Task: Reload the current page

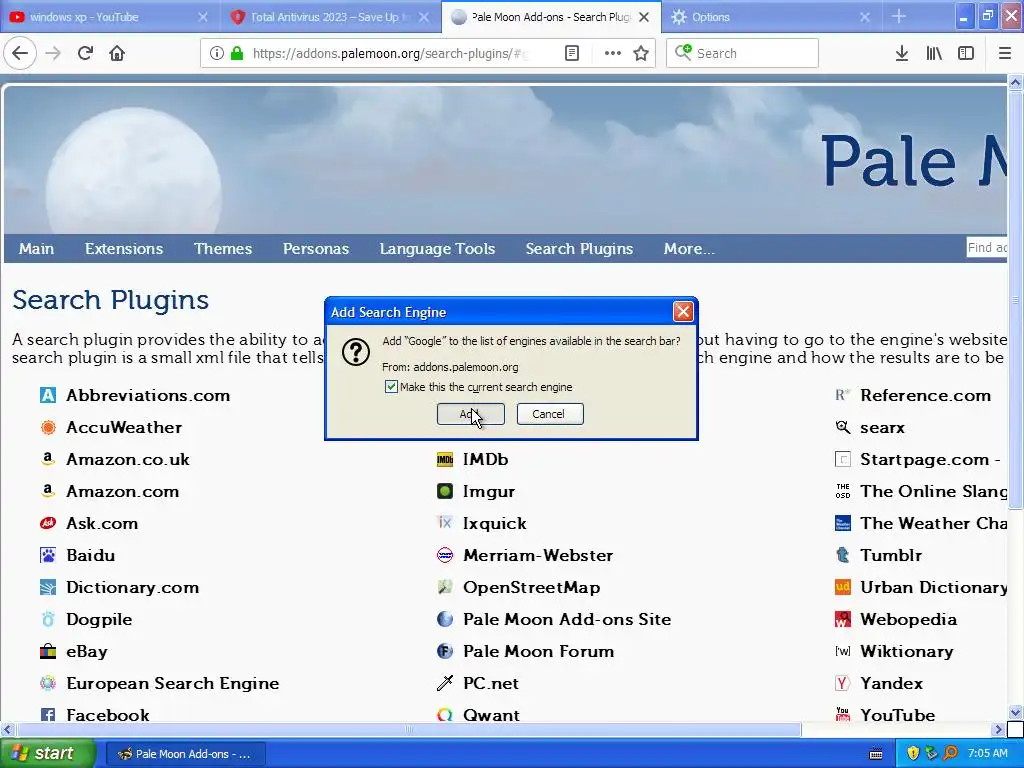Action: tap(85, 53)
